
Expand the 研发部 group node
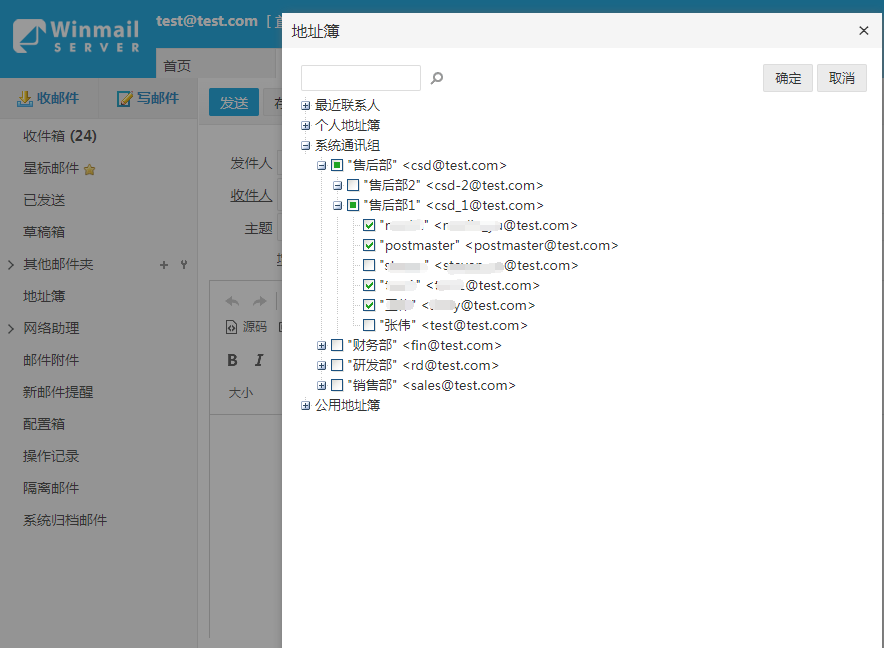[x=322, y=365]
